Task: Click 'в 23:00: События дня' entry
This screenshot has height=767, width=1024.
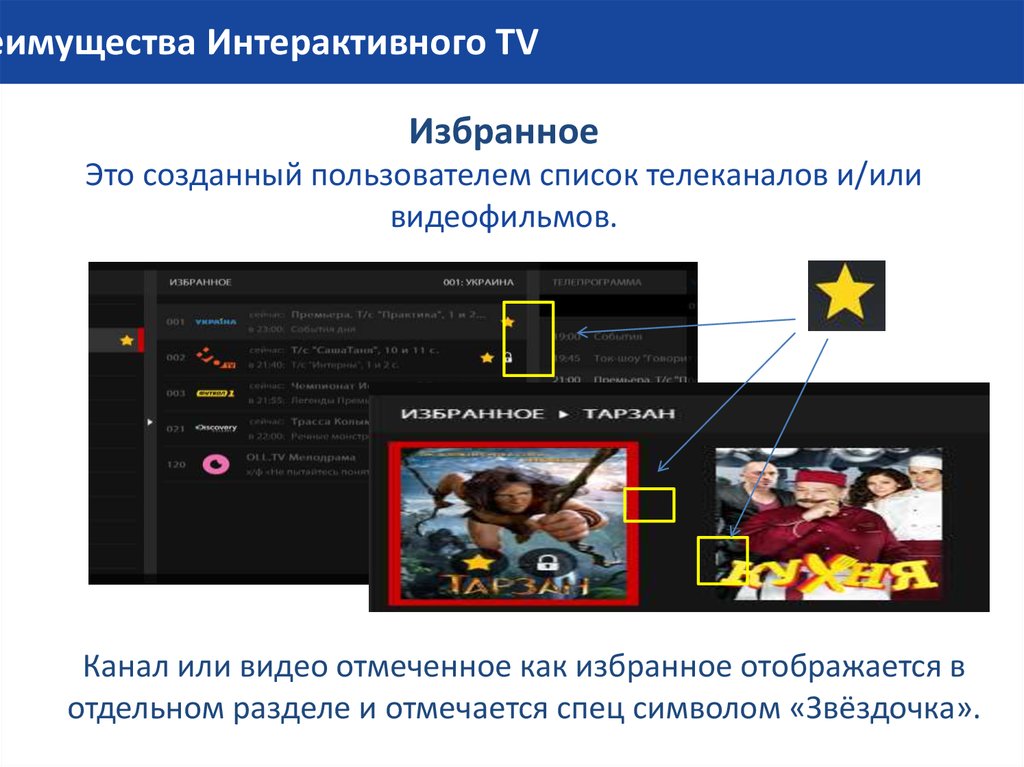Action: point(302,329)
